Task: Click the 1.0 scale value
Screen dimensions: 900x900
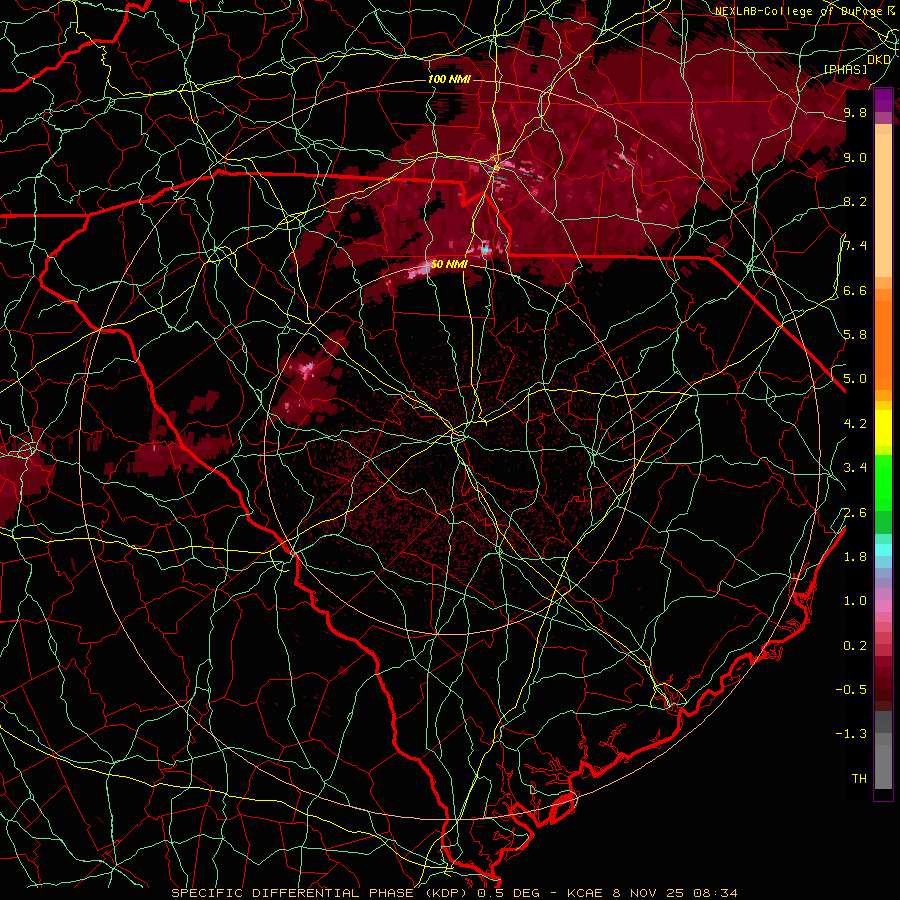Action: tap(855, 601)
